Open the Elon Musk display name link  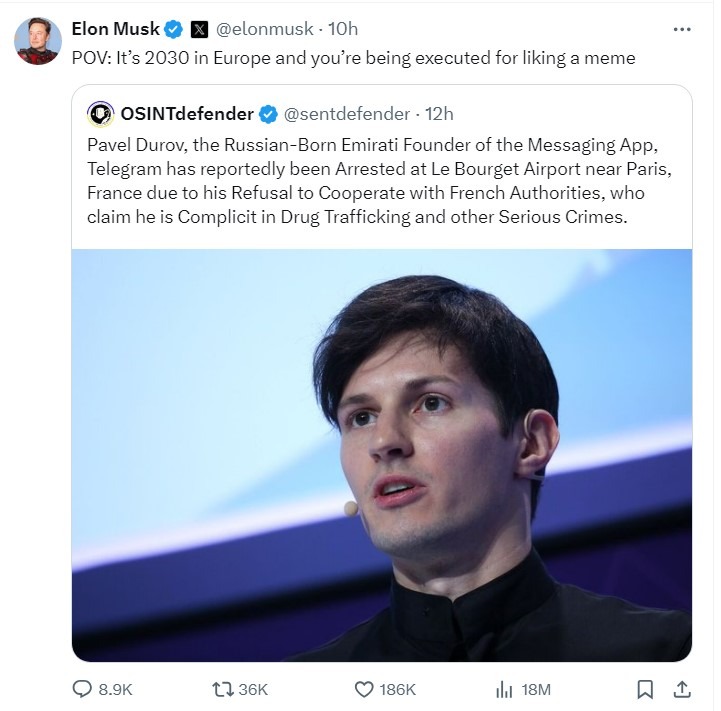tap(115, 29)
